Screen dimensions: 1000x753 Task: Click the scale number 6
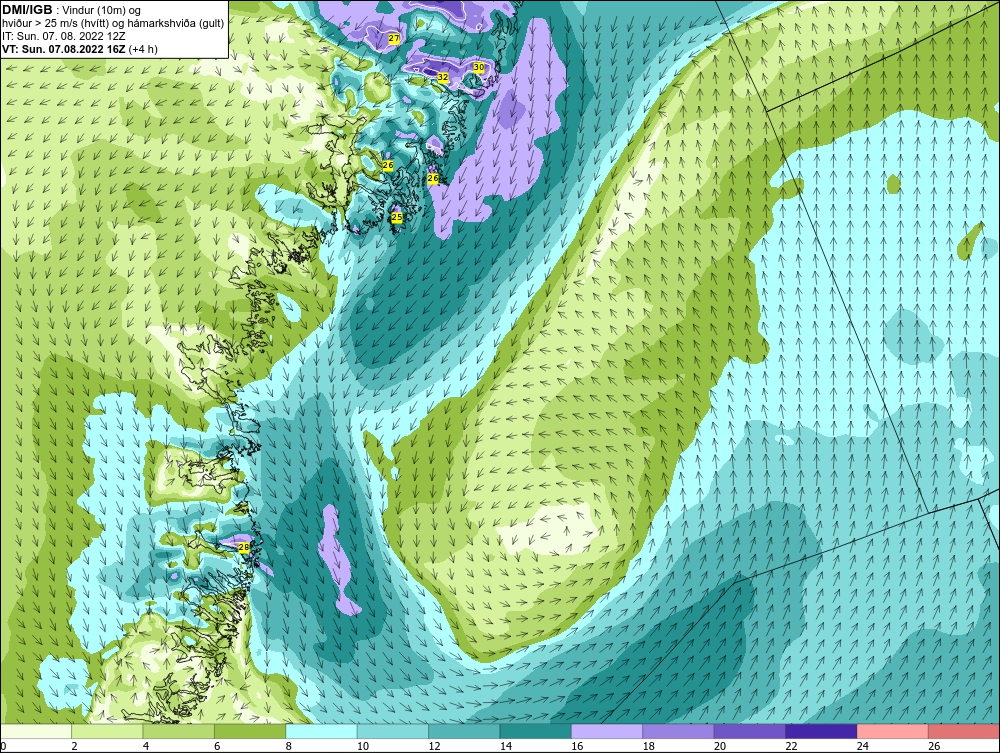pos(217,746)
